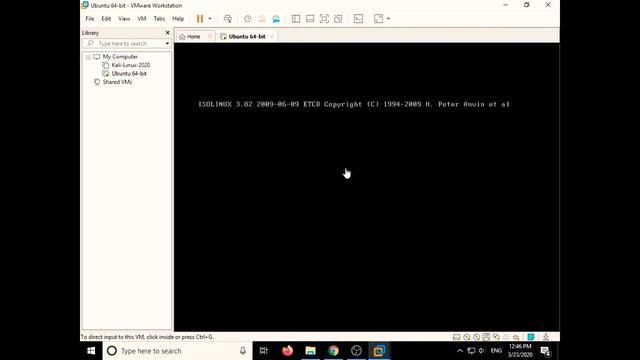Screen dimensions: 640x360
Task: Open Google Chrome from the taskbar
Action: click(x=333, y=351)
